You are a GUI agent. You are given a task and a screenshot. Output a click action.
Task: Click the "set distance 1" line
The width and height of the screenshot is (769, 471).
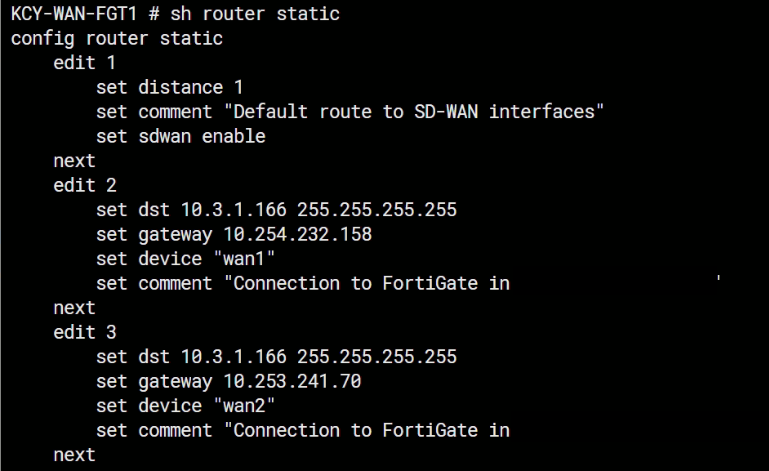[170, 87]
